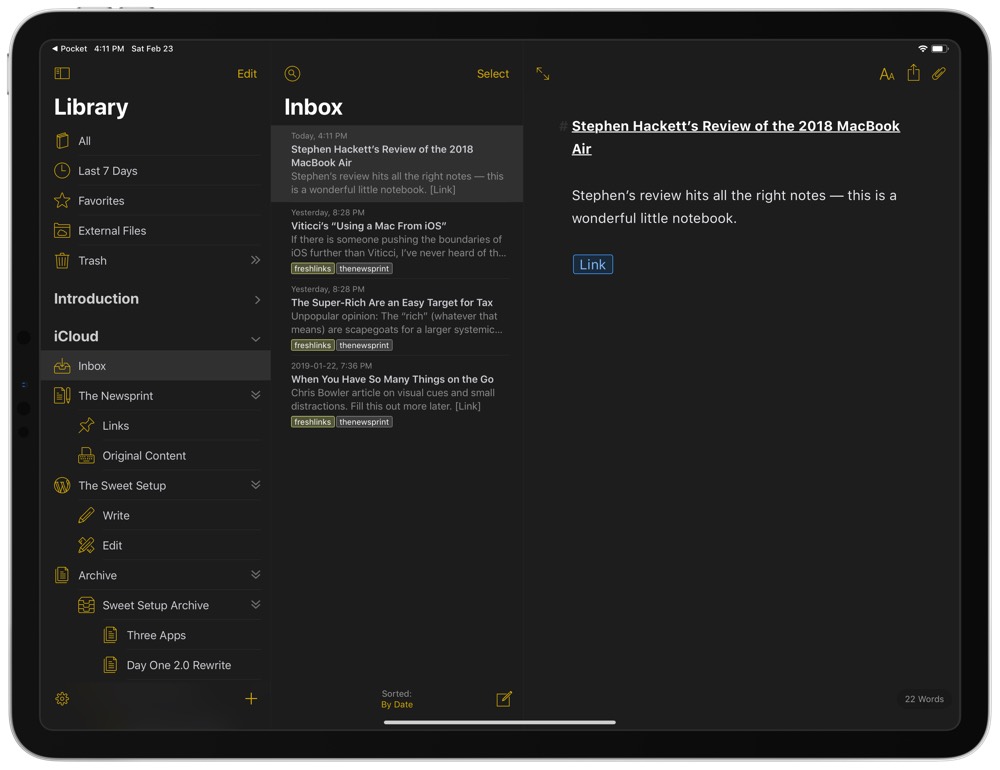Image resolution: width=1000 pixels, height=770 pixels.
Task: Collapse the iCloud section chevron
Action: [x=255, y=339]
